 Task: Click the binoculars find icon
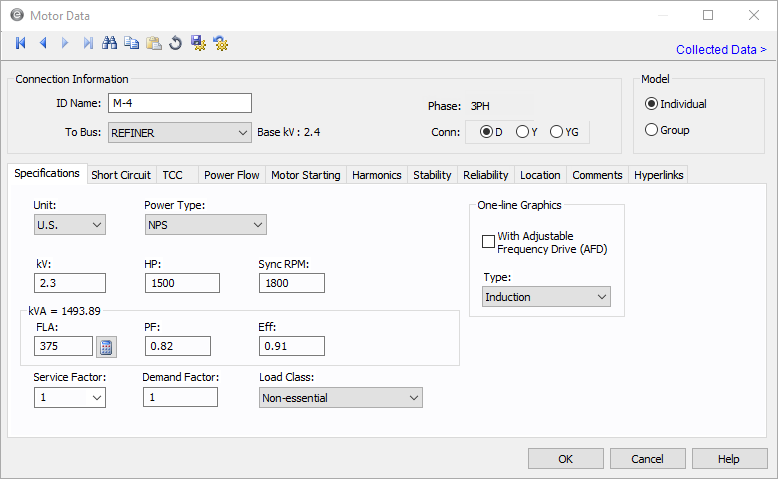point(110,43)
